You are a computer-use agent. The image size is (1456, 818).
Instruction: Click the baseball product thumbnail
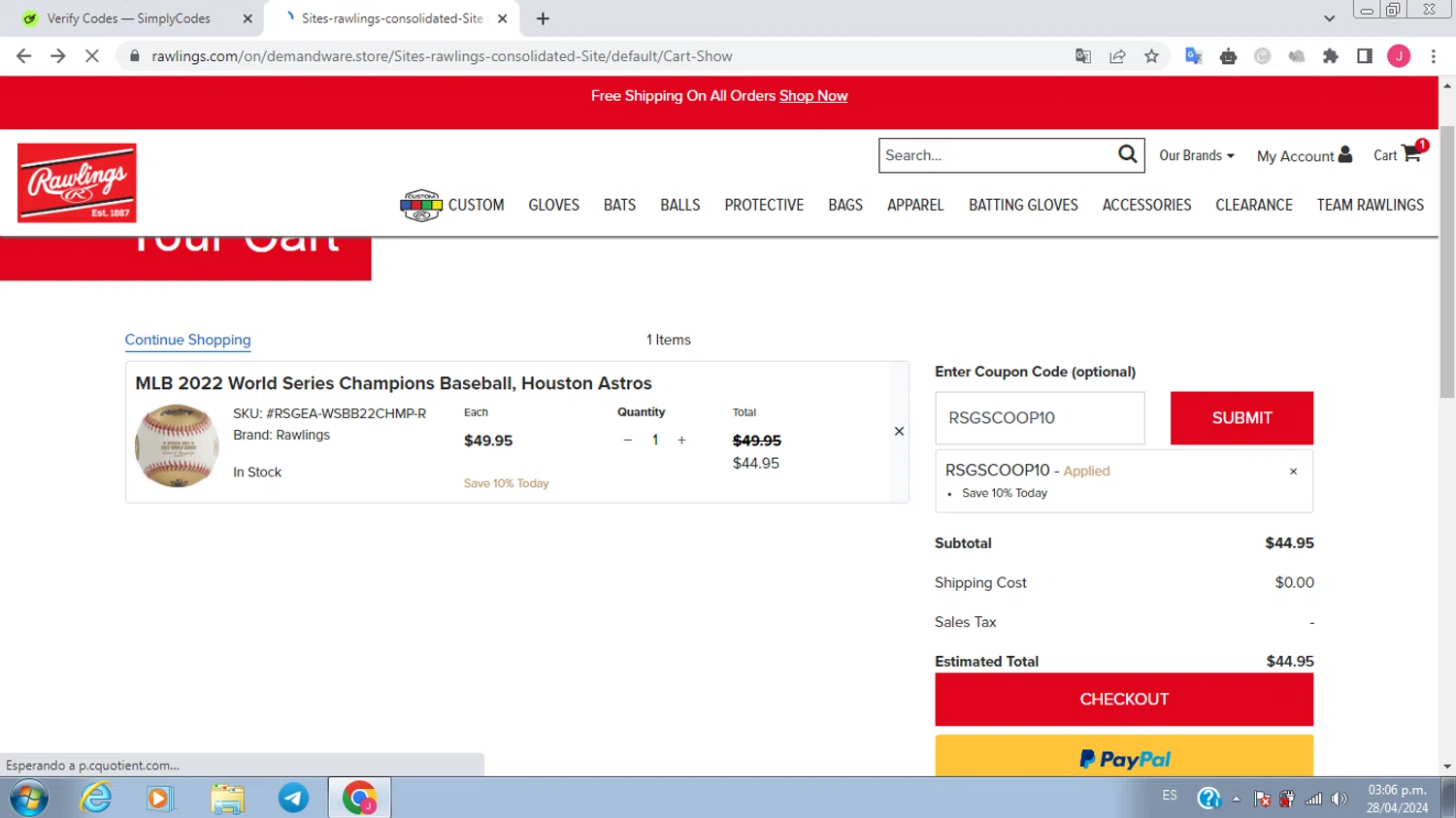click(x=177, y=446)
